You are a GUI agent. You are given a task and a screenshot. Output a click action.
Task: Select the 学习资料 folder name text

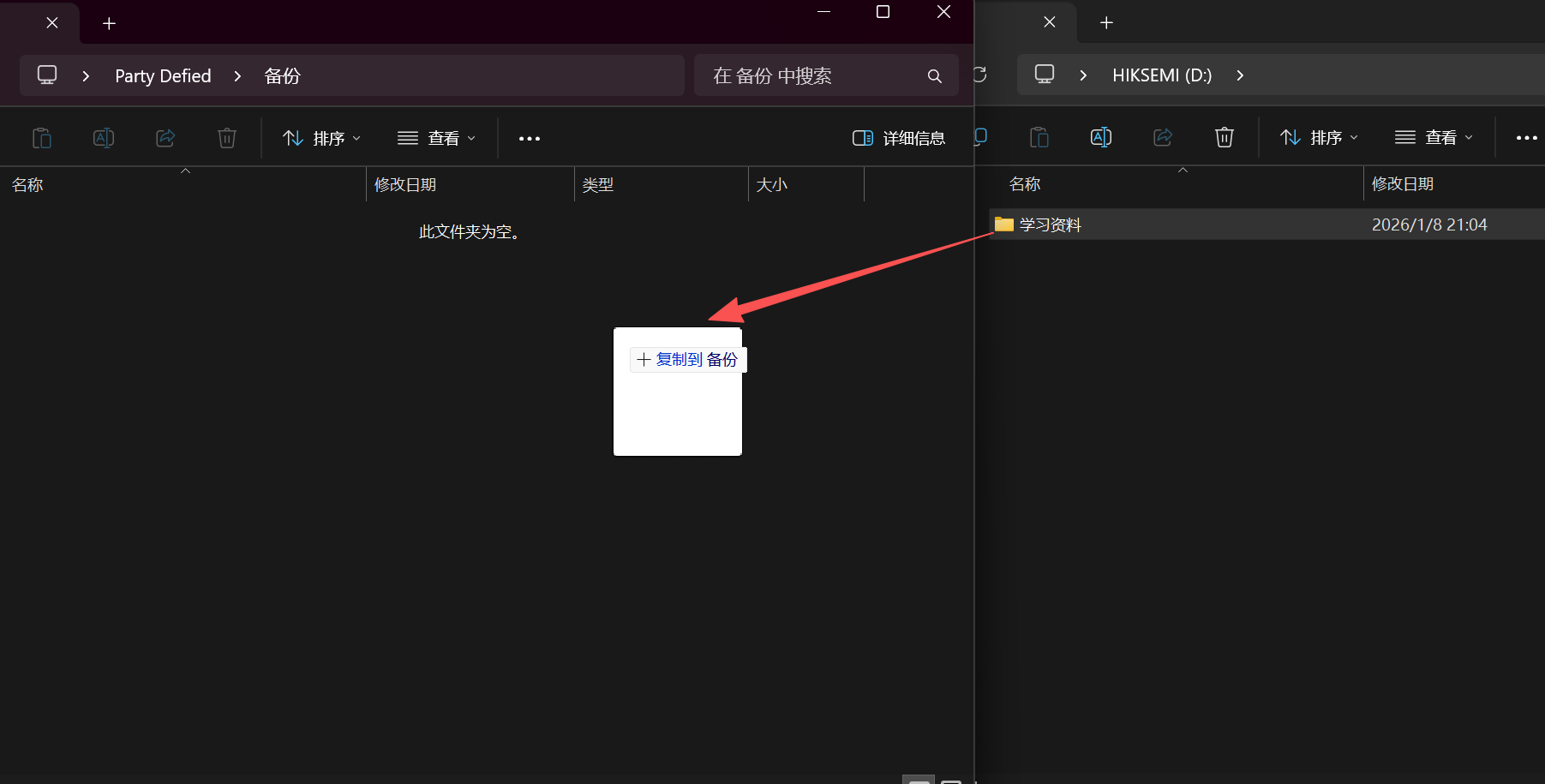[1050, 225]
